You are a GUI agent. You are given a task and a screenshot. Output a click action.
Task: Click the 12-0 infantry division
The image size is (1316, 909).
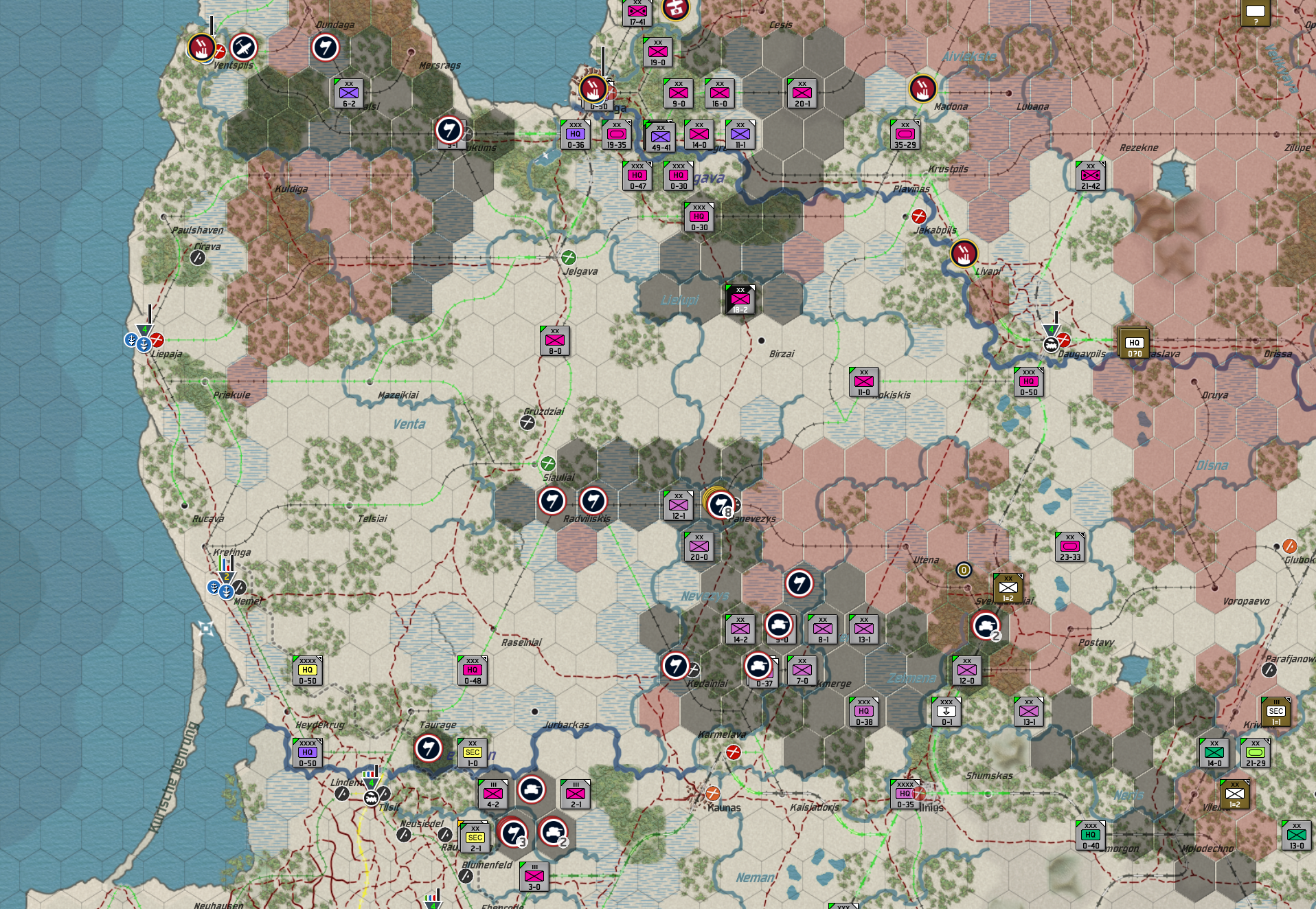(967, 671)
